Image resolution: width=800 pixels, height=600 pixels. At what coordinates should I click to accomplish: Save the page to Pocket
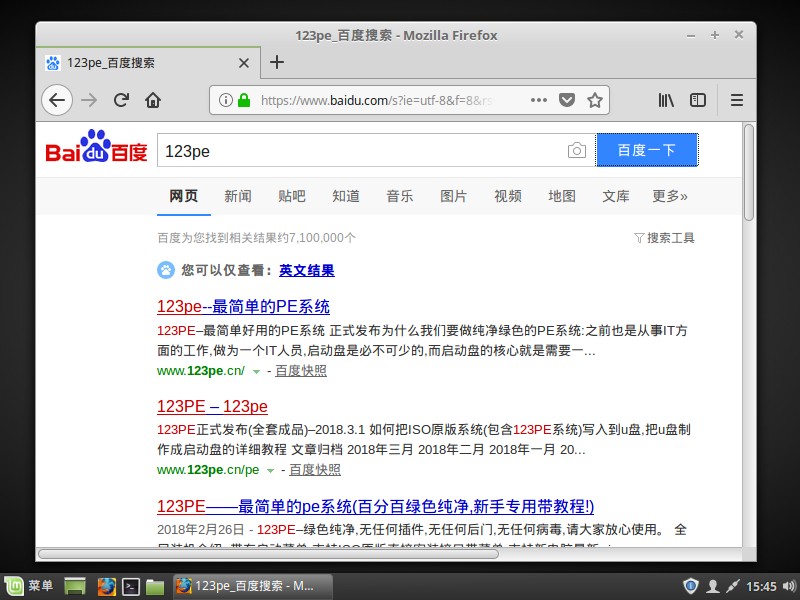click(567, 100)
